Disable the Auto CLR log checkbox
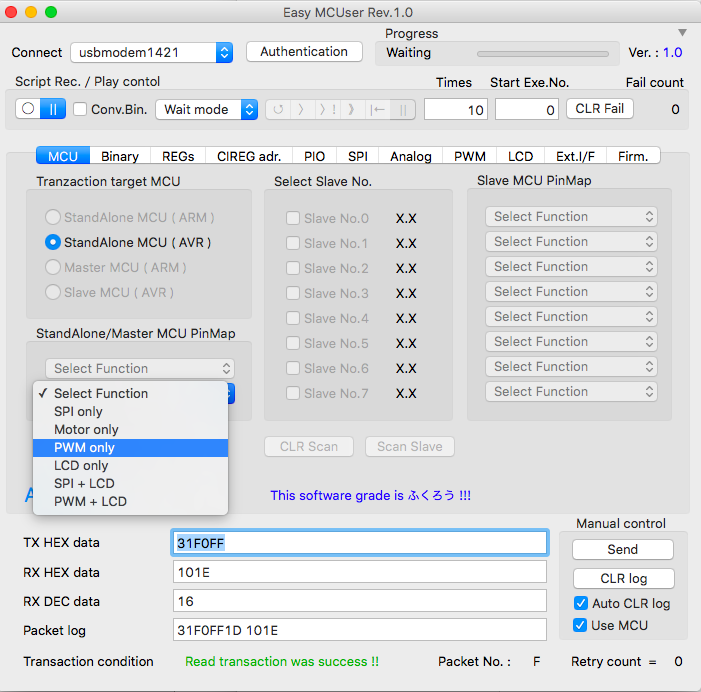701x692 pixels. pyautogui.click(x=581, y=603)
